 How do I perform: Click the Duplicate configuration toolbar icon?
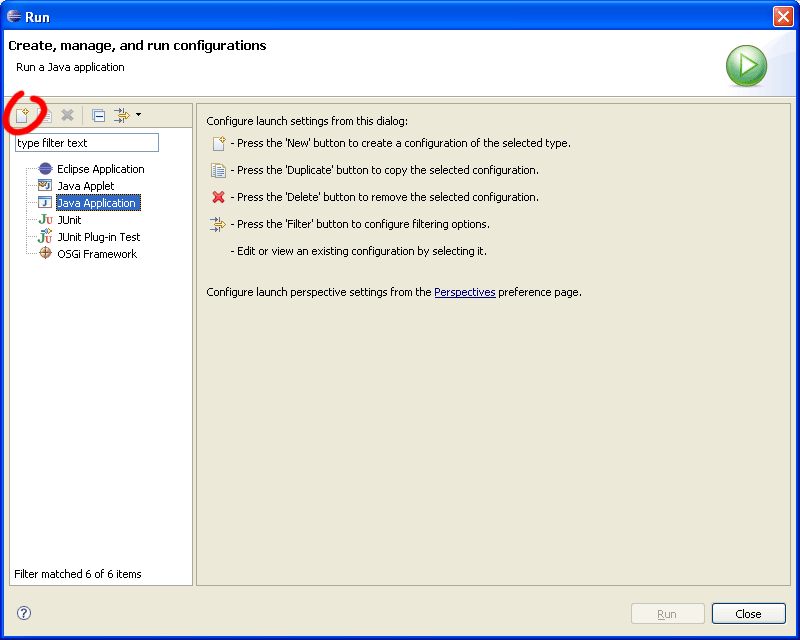(x=45, y=116)
